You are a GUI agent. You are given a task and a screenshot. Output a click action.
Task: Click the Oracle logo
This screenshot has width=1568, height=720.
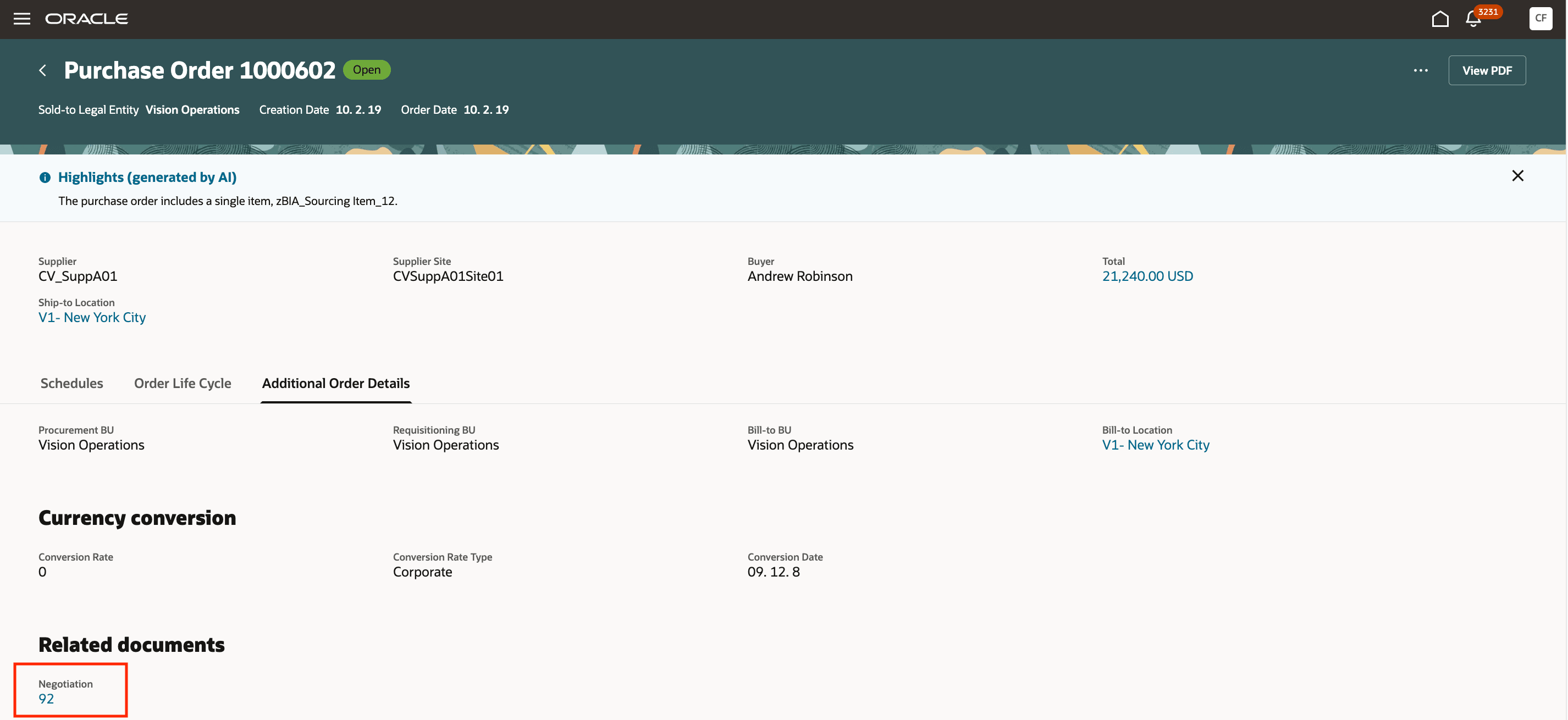[86, 18]
